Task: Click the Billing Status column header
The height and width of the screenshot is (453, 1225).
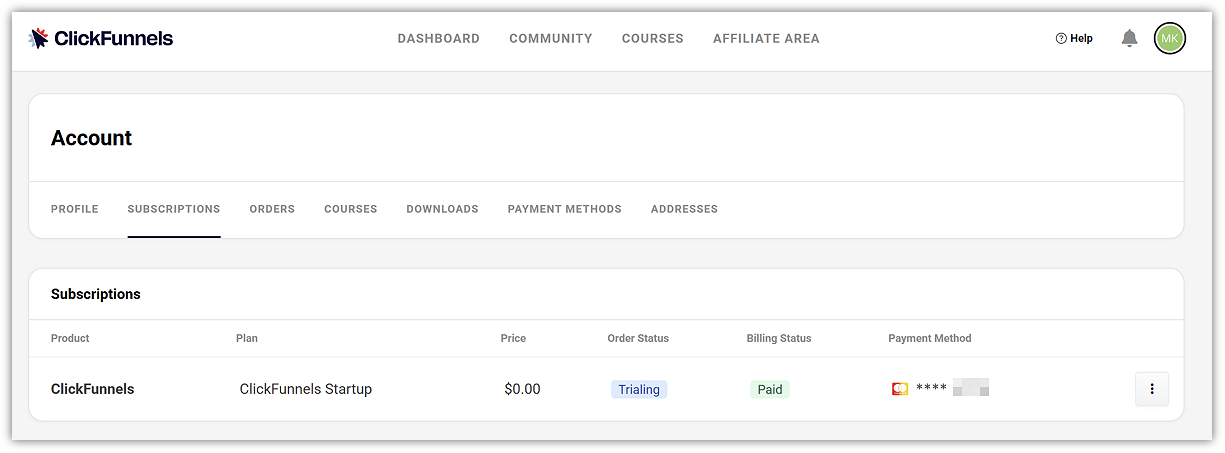Action: [x=779, y=338]
